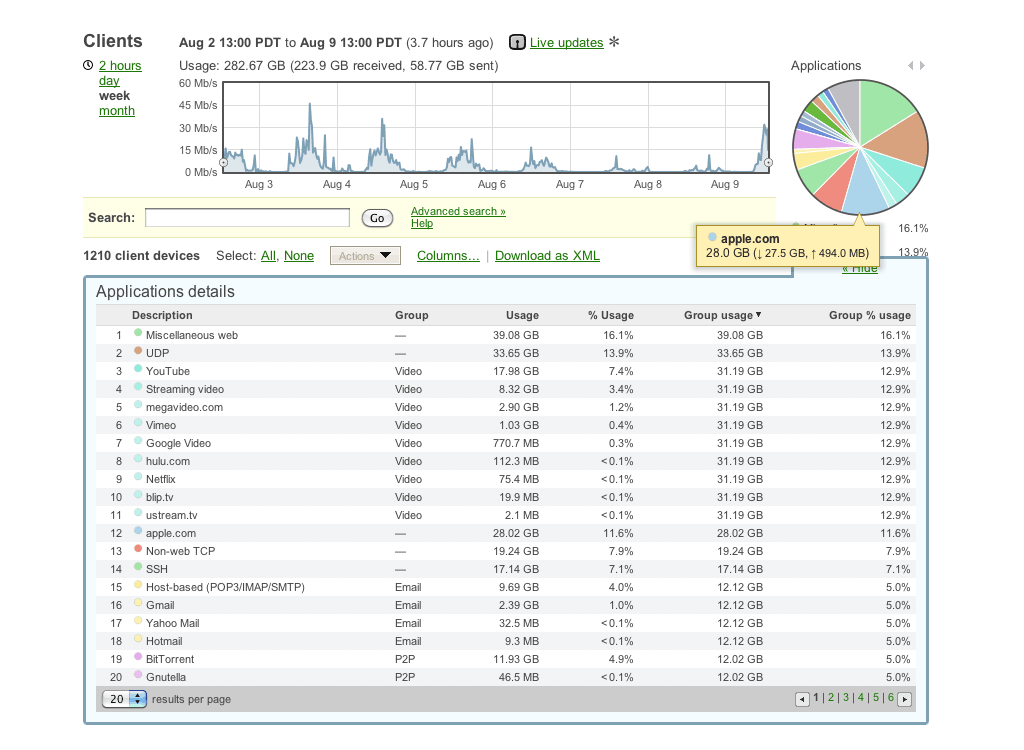Go to next results page arrow
The image size is (1024, 750).
pyautogui.click(x=904, y=700)
